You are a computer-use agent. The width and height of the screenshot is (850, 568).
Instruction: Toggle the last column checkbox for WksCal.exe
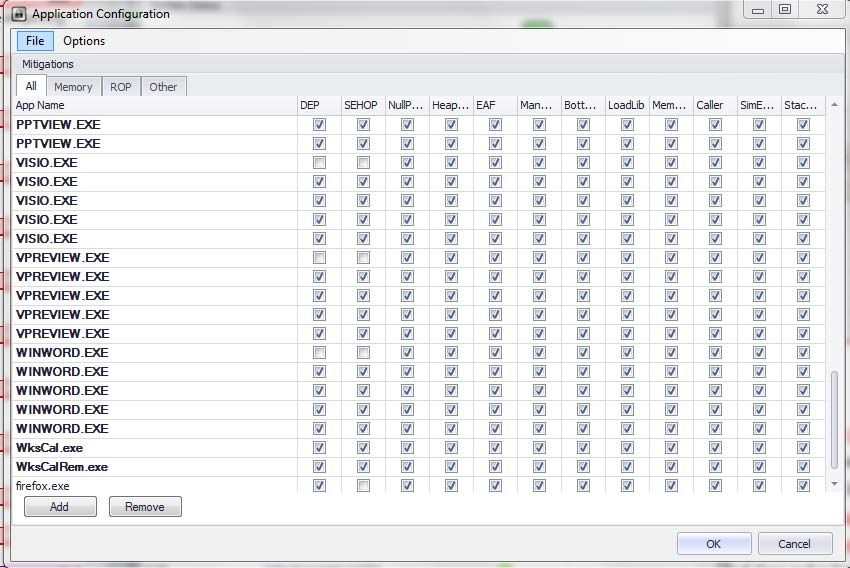pyautogui.click(x=803, y=448)
